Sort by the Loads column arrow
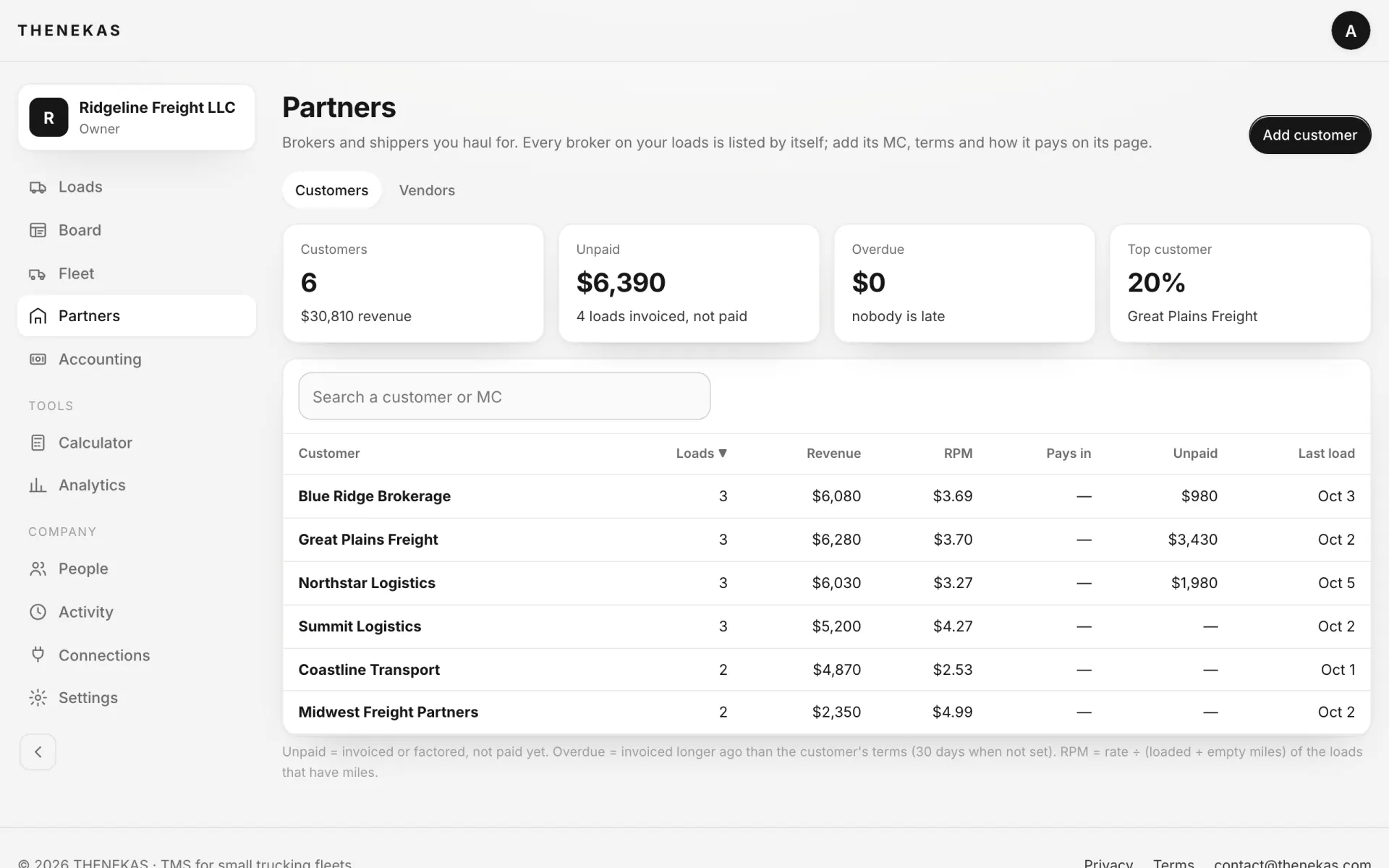 723,454
